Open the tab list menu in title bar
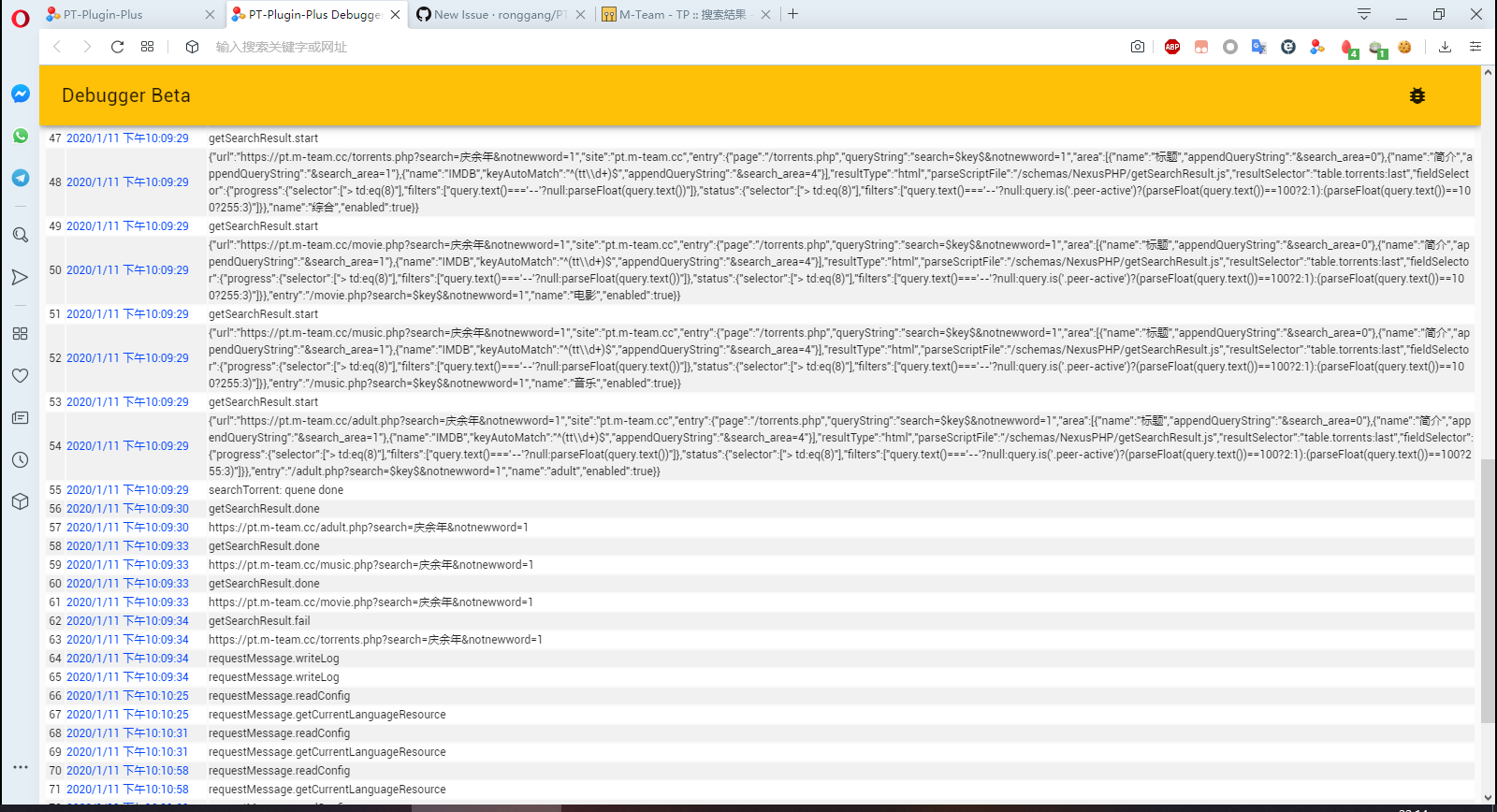 (1364, 14)
